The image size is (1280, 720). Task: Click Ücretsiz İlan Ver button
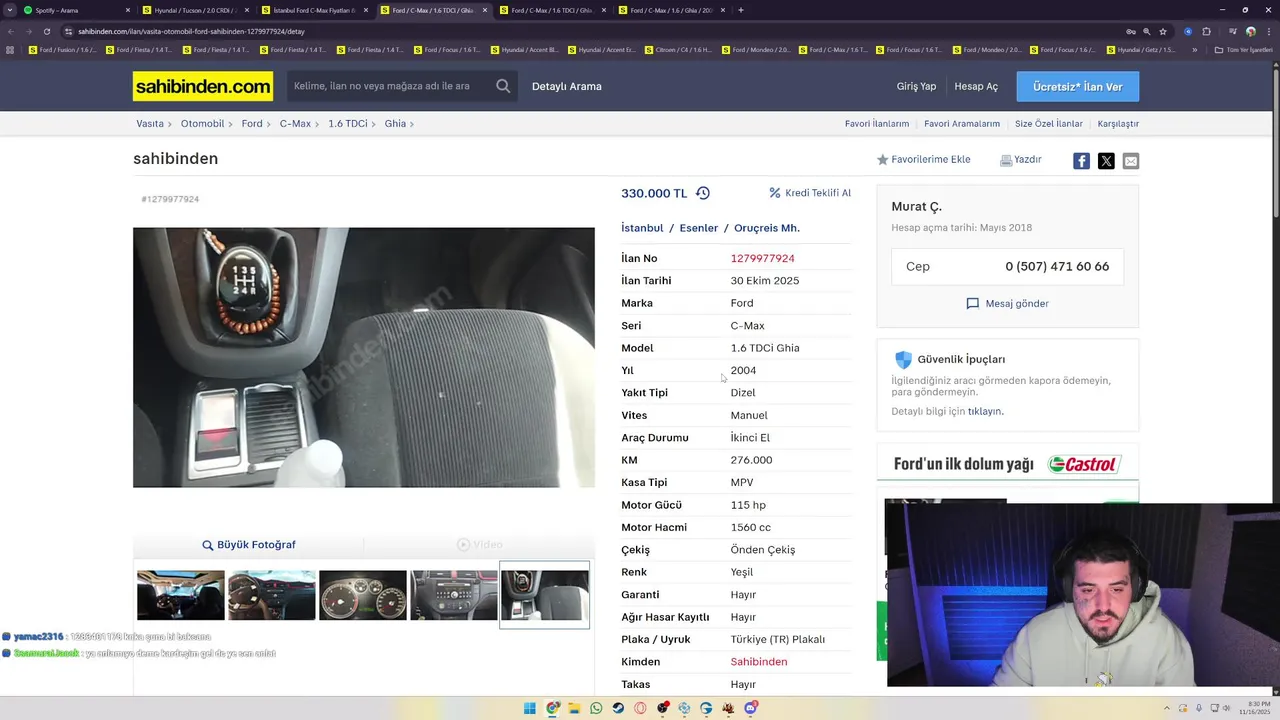1078,87
